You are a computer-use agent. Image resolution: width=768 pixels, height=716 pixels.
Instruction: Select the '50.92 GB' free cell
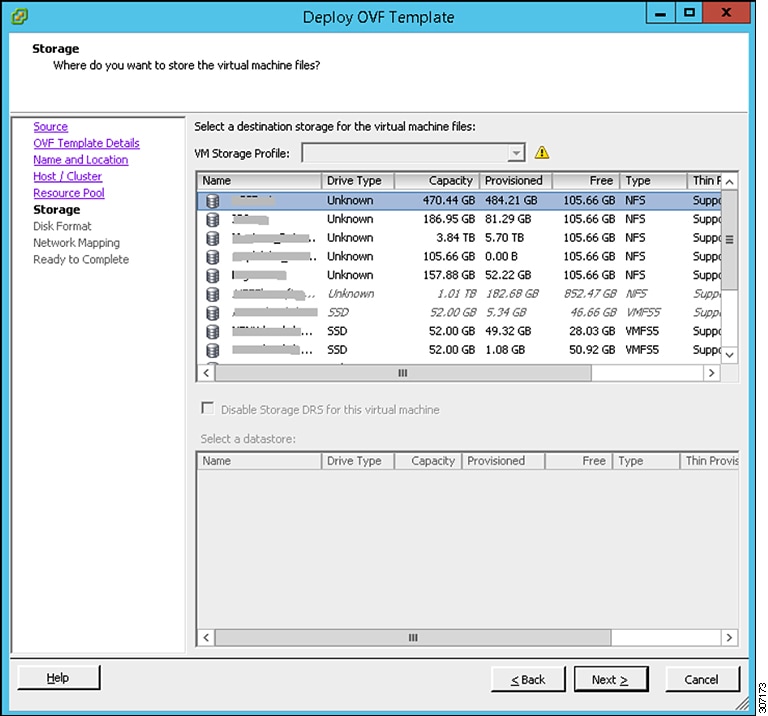tap(592, 350)
